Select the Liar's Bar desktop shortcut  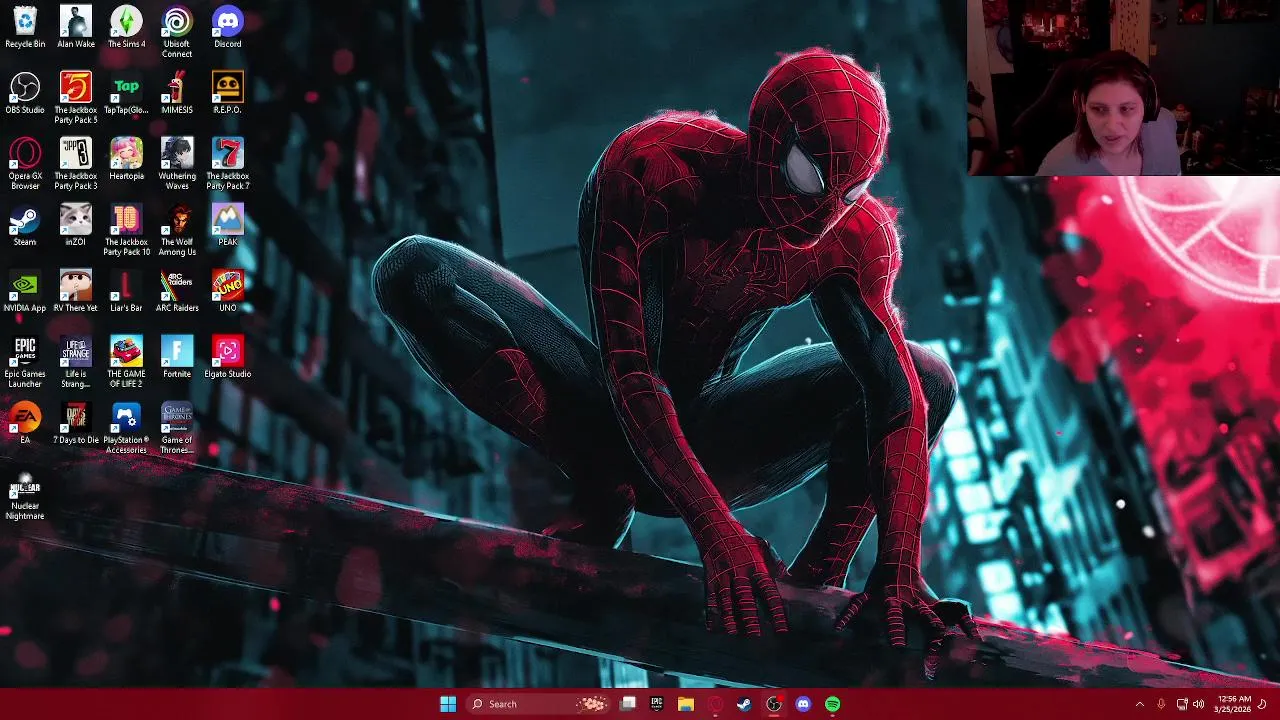coord(126,291)
